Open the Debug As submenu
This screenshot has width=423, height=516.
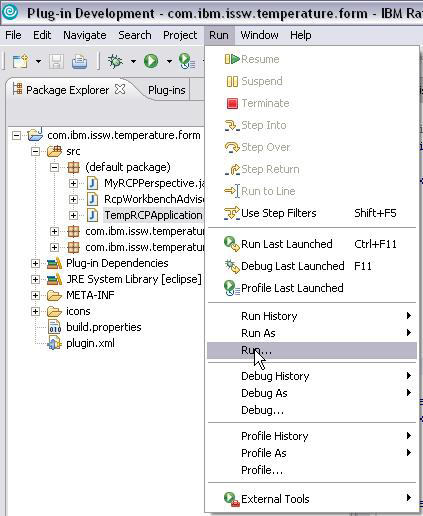pyautogui.click(x=312, y=393)
